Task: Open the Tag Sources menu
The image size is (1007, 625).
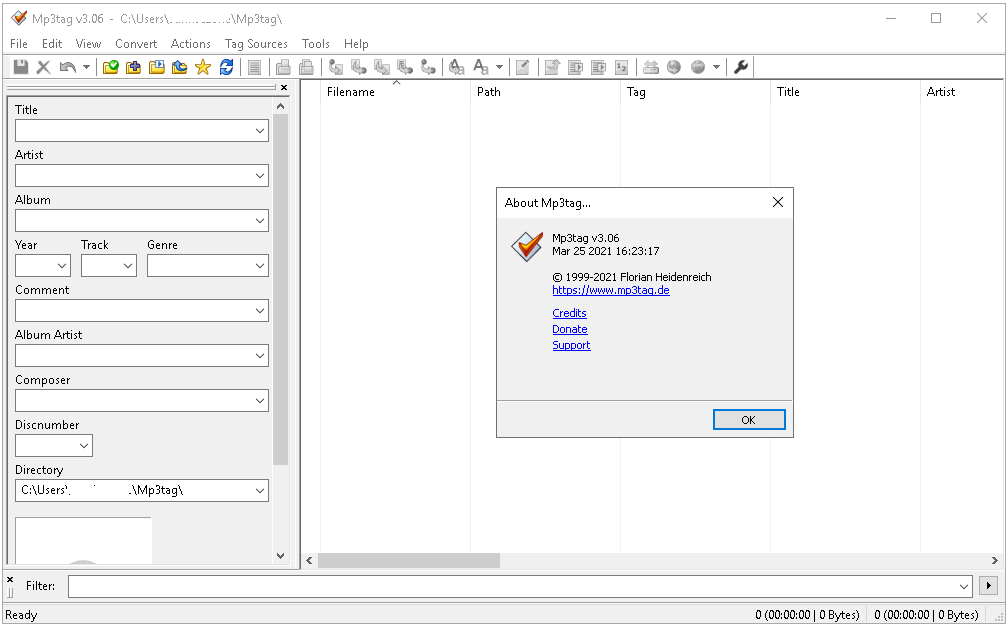Action: (256, 44)
